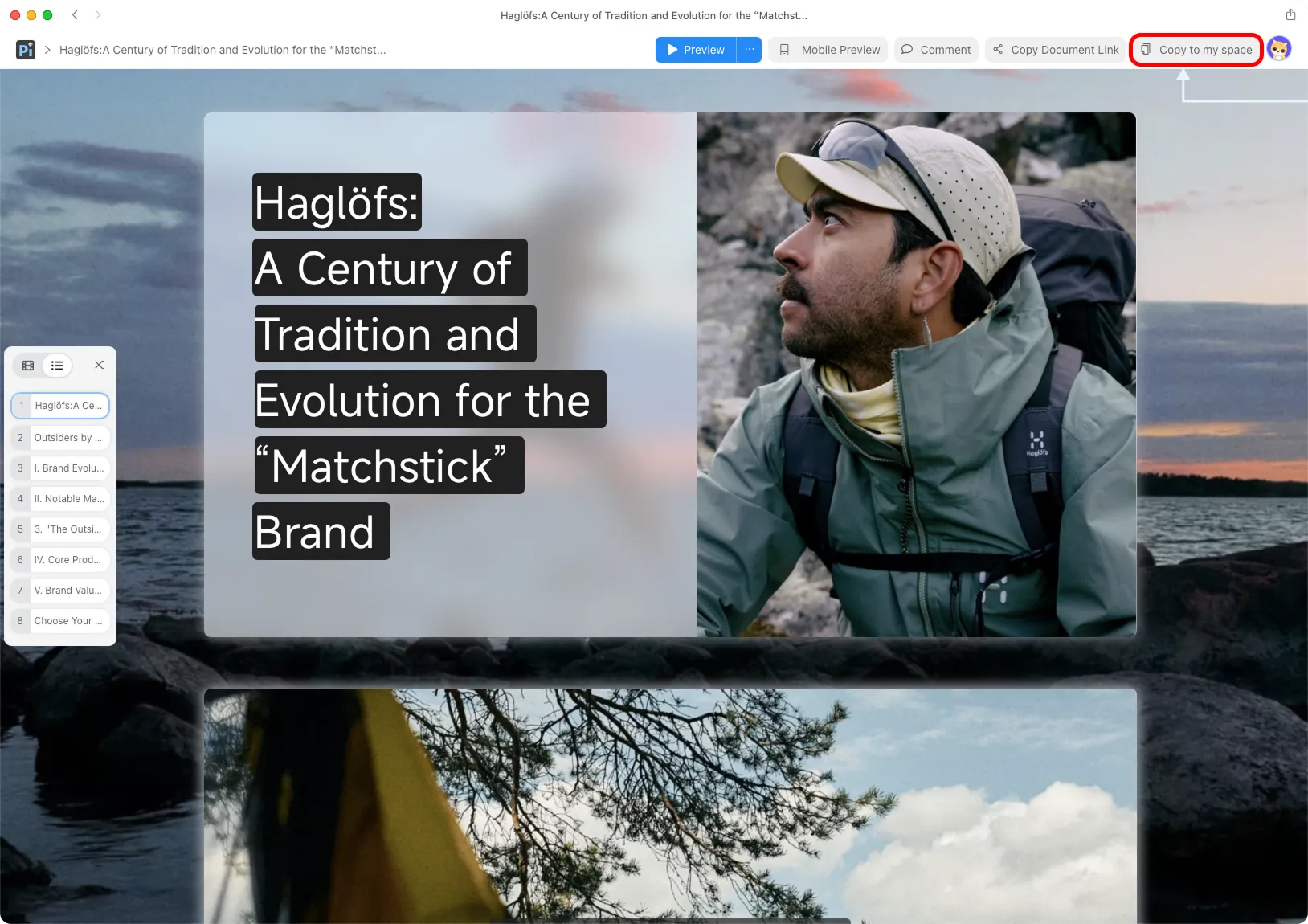Click the "A Century of" title line
This screenshot has width=1308, height=924.
coord(390,268)
